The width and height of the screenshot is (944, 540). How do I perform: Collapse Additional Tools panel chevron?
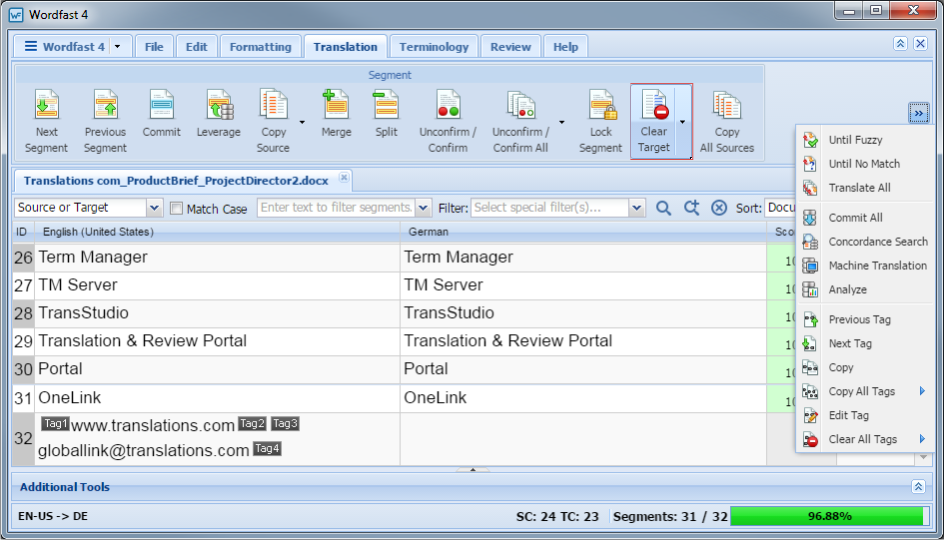(918, 486)
